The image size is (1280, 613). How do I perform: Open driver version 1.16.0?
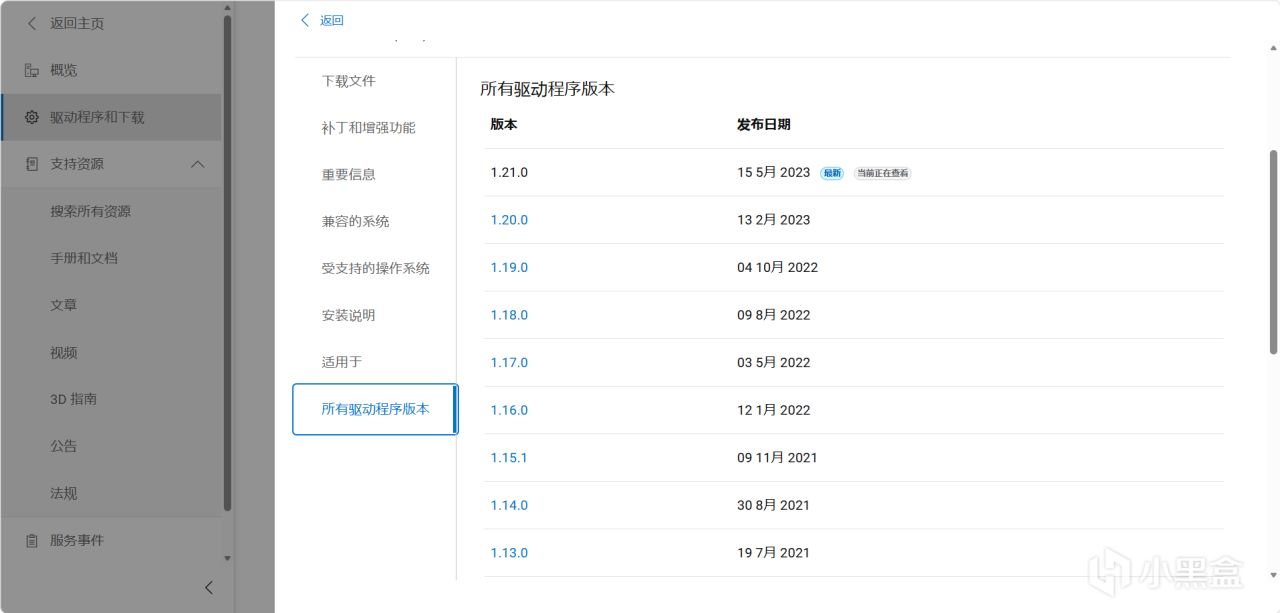click(509, 410)
